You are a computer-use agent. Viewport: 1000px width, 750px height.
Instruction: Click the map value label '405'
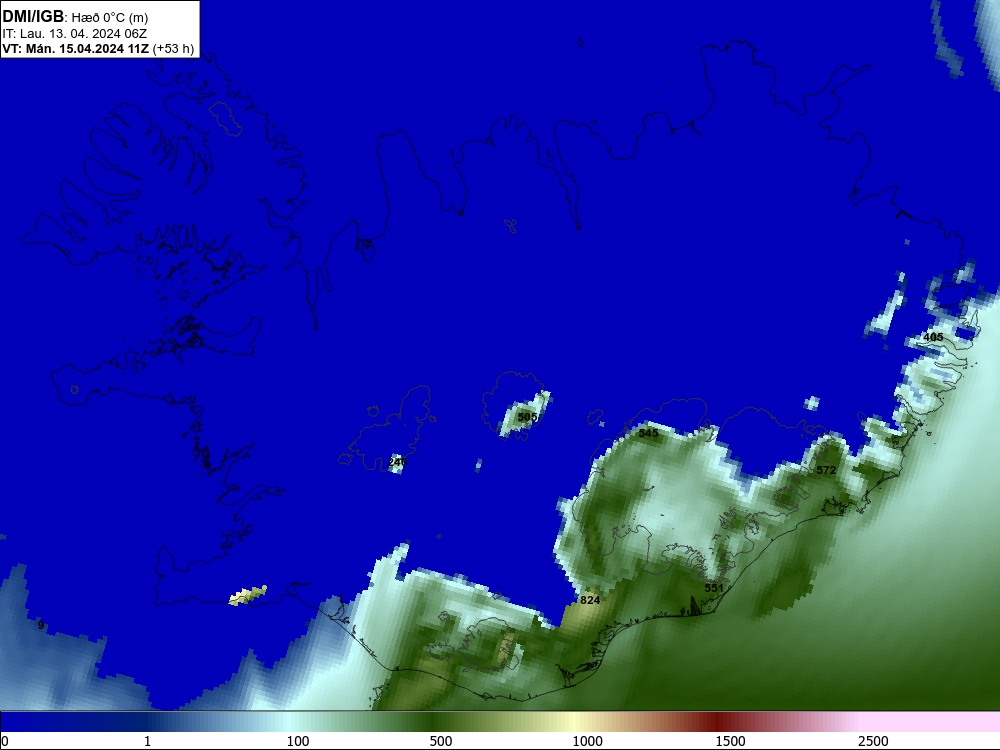tap(933, 337)
